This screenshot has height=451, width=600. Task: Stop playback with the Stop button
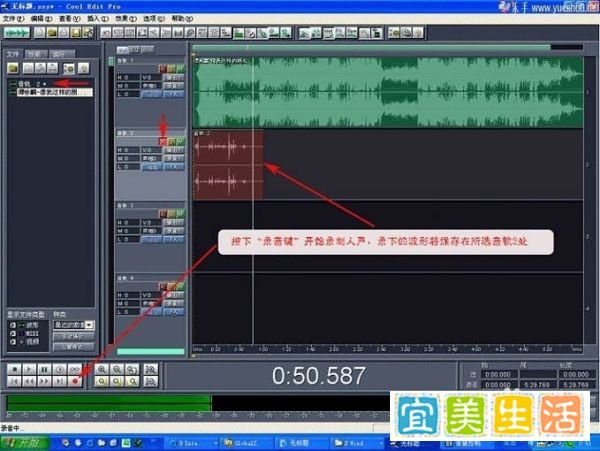(x=14, y=370)
